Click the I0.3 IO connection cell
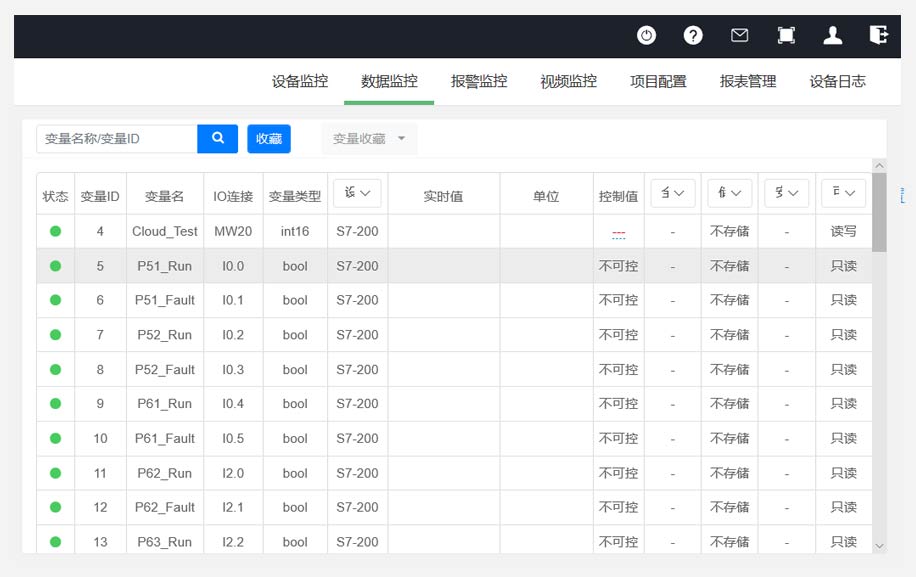 point(233,369)
